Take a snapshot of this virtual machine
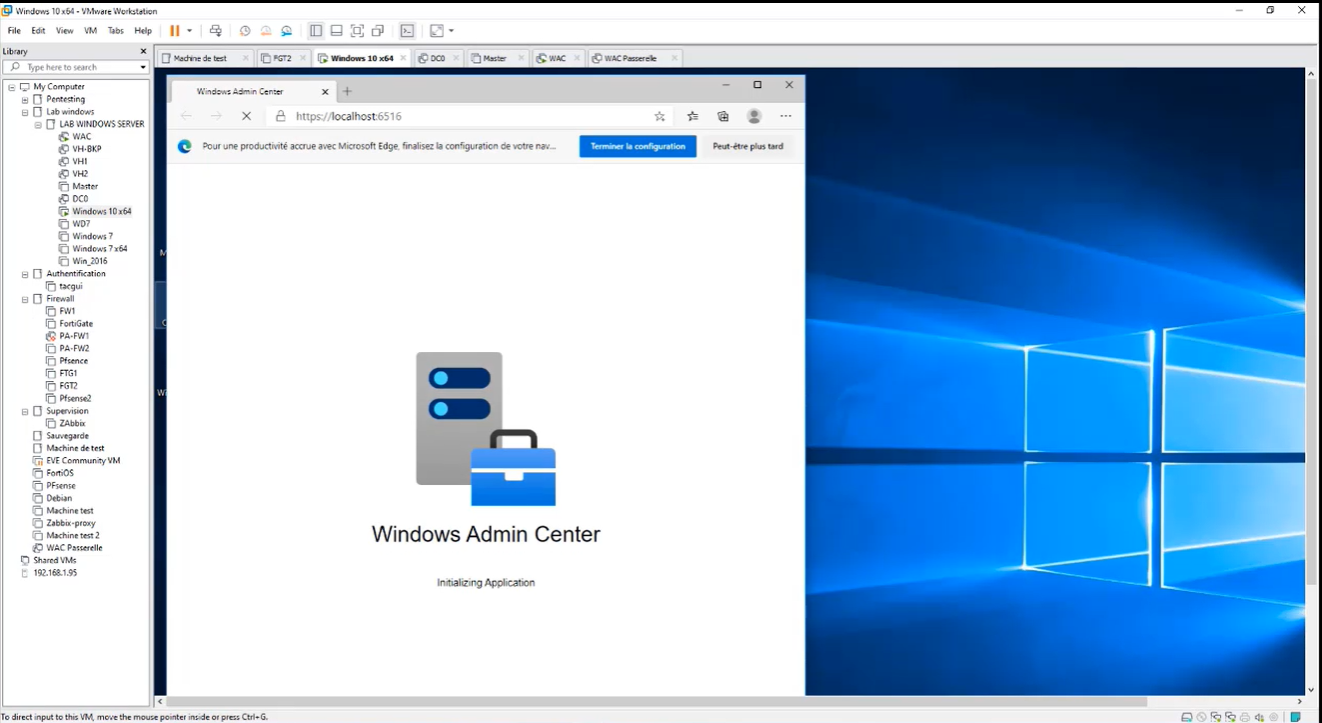Image resolution: width=1322 pixels, height=723 pixels. (245, 30)
